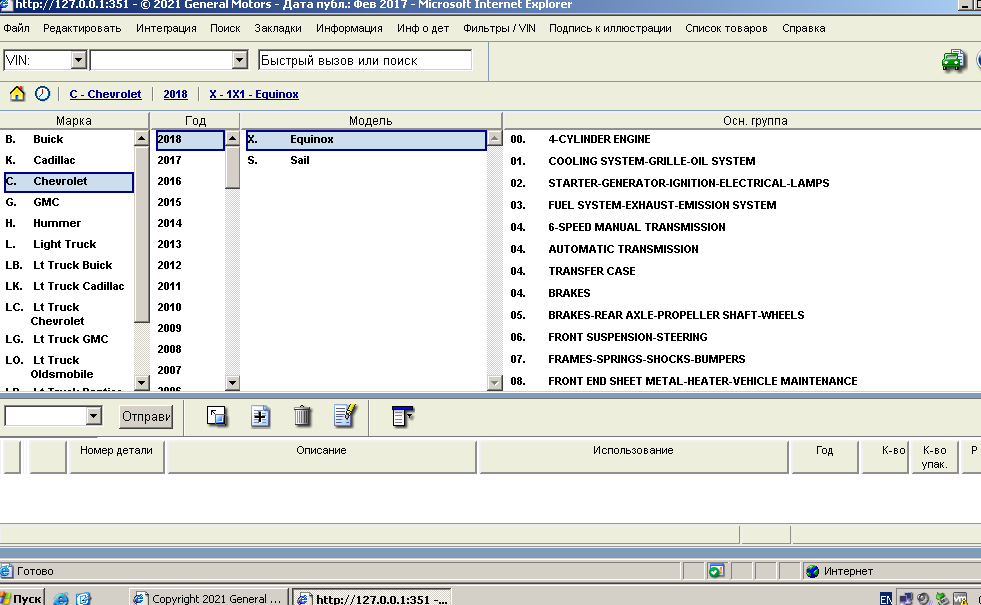Click the edit note pencil icon

point(344,416)
